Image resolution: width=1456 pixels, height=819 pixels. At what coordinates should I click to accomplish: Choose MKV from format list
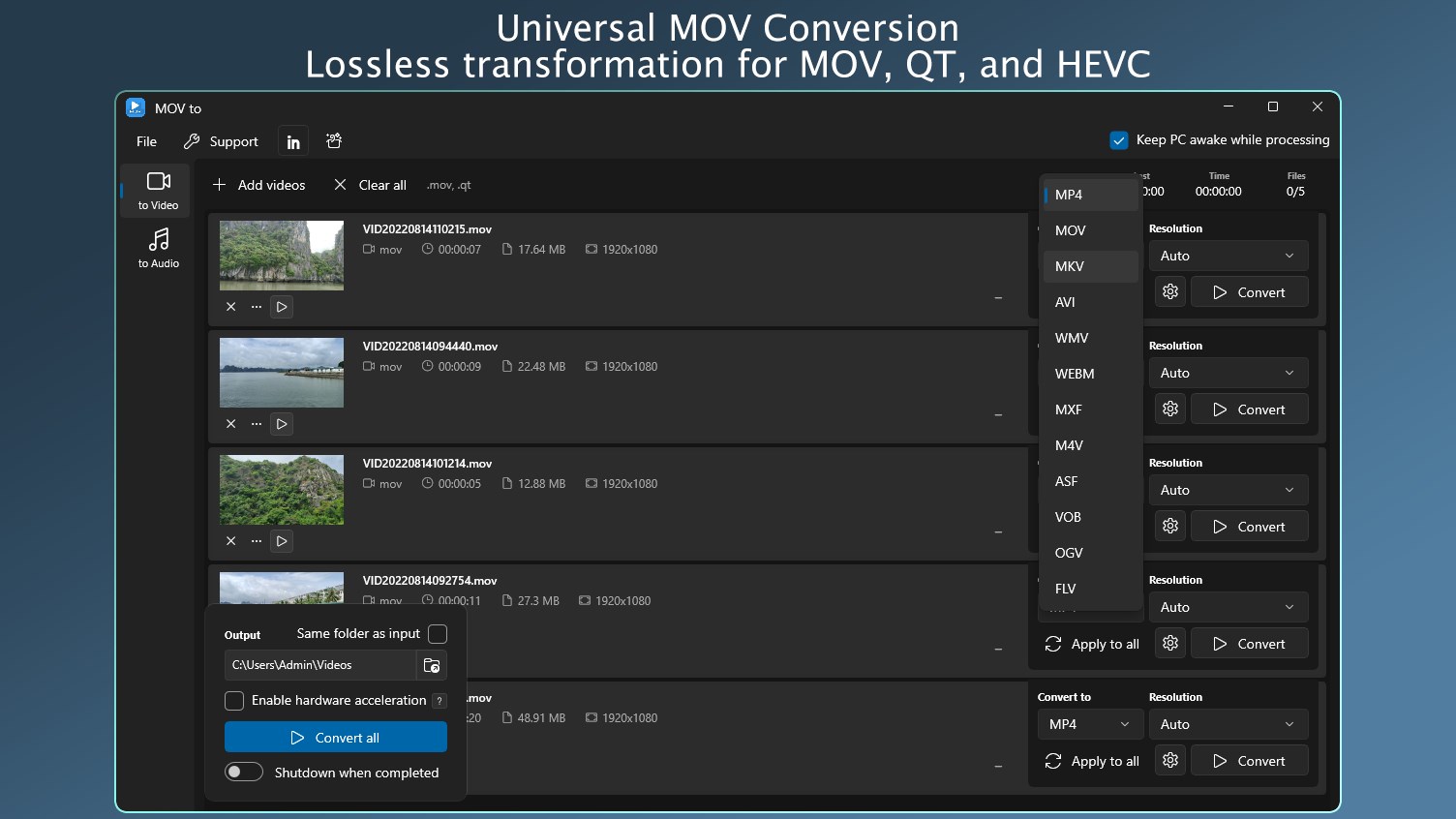tap(1091, 266)
